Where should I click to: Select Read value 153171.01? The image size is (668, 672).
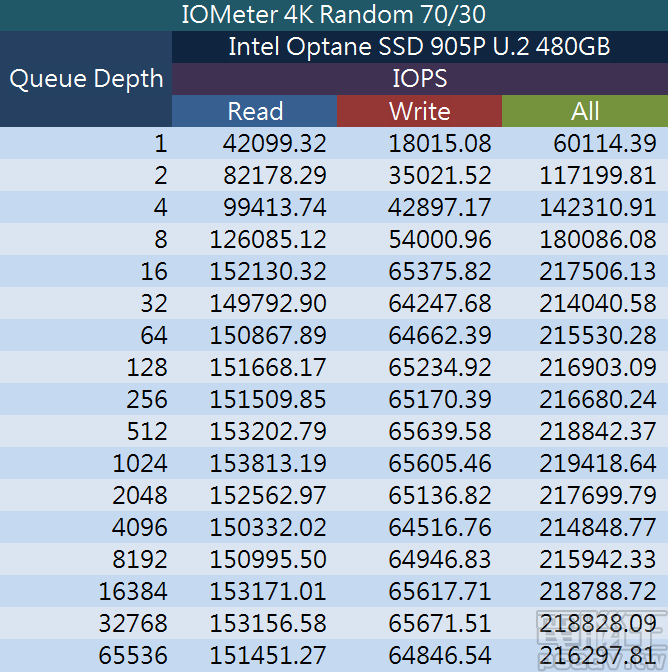point(268,592)
